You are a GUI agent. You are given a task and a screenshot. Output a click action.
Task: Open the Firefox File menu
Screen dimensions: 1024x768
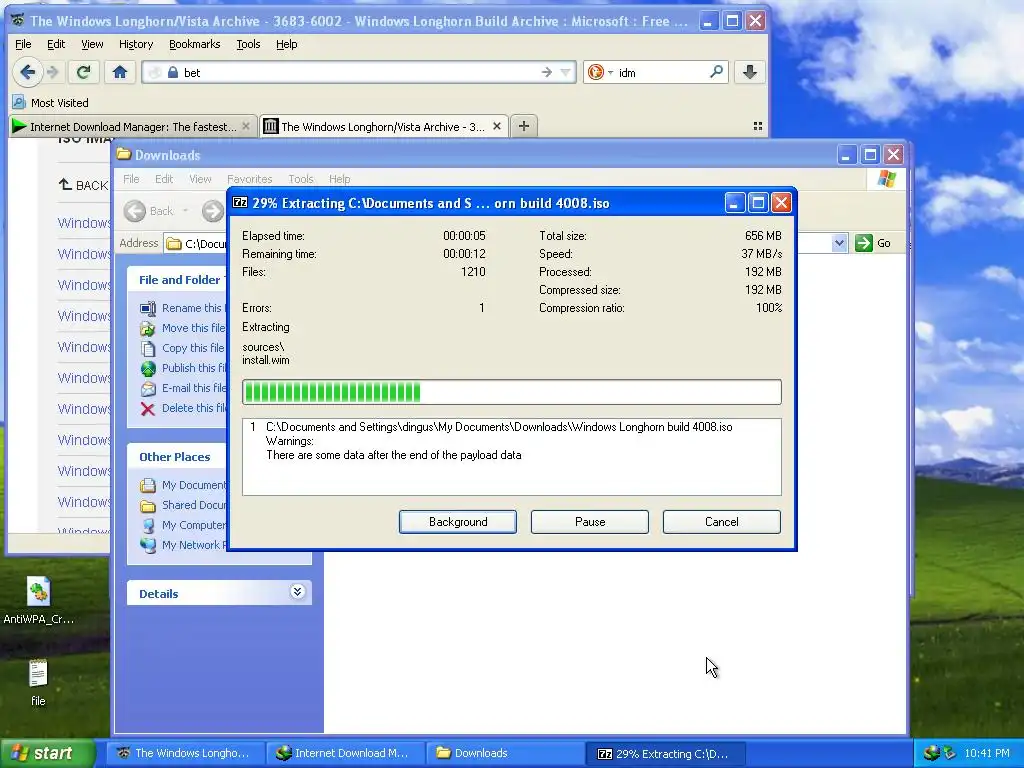(23, 44)
